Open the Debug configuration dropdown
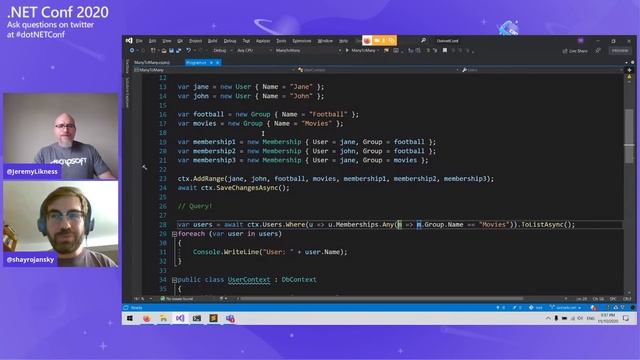 pyautogui.click(x=222, y=51)
